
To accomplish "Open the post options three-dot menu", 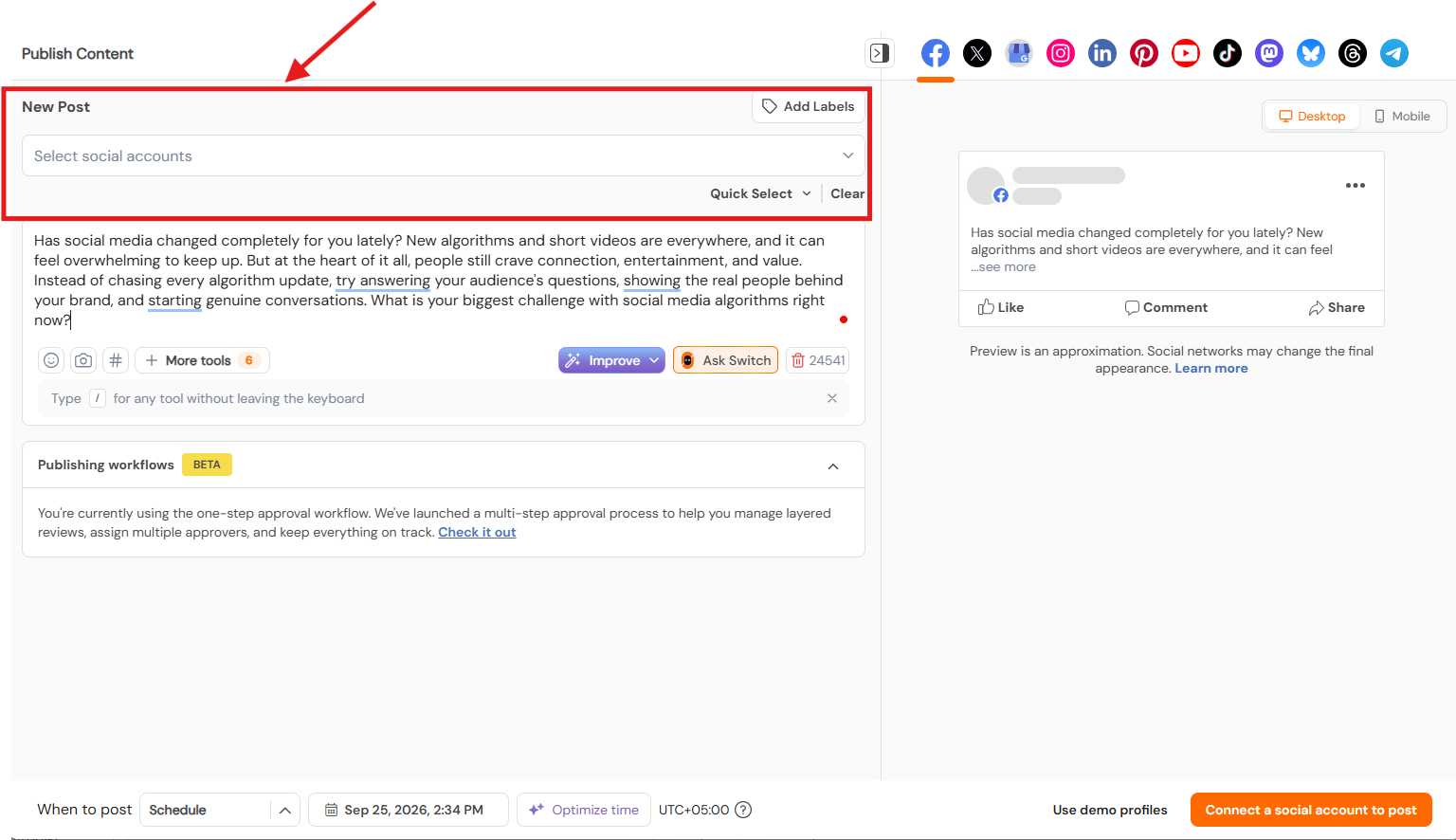I will click(1356, 186).
